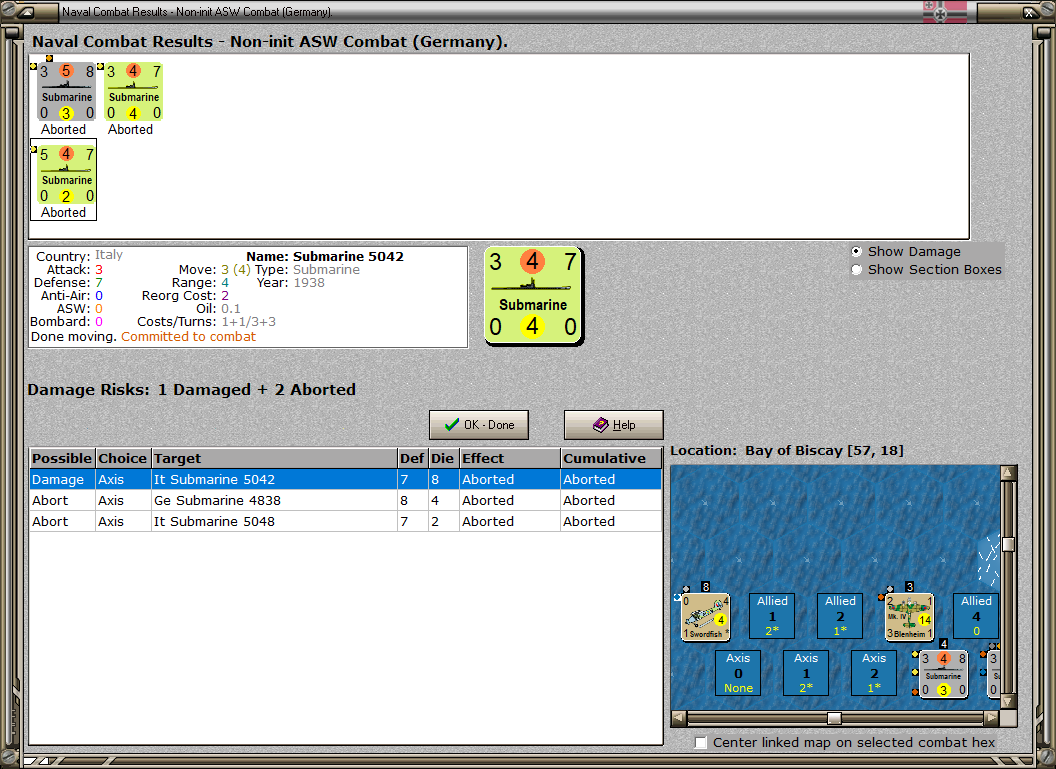Select the grey Submarine 3-5-8 counter
This screenshot has height=769, width=1056.
coord(66,92)
